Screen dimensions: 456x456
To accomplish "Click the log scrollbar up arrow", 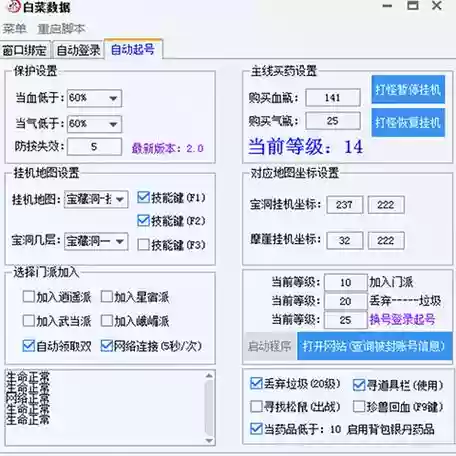I will click(209, 376).
